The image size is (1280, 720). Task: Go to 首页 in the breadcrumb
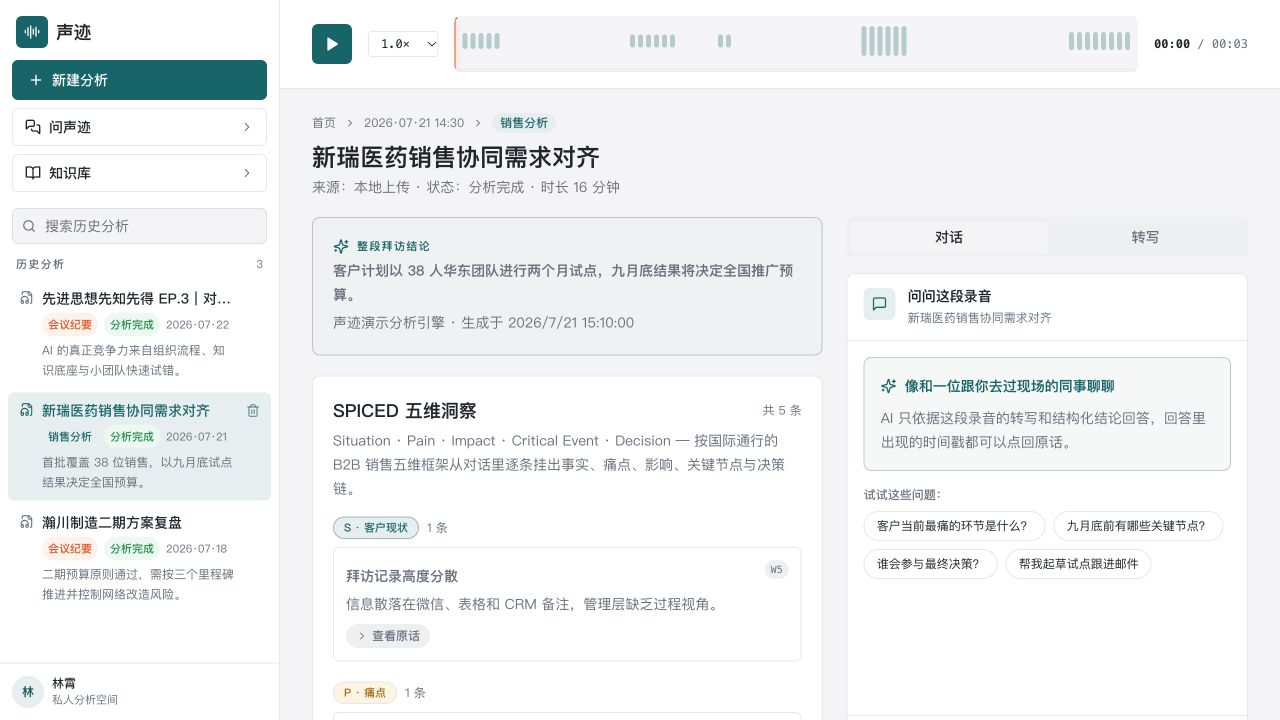coord(324,123)
